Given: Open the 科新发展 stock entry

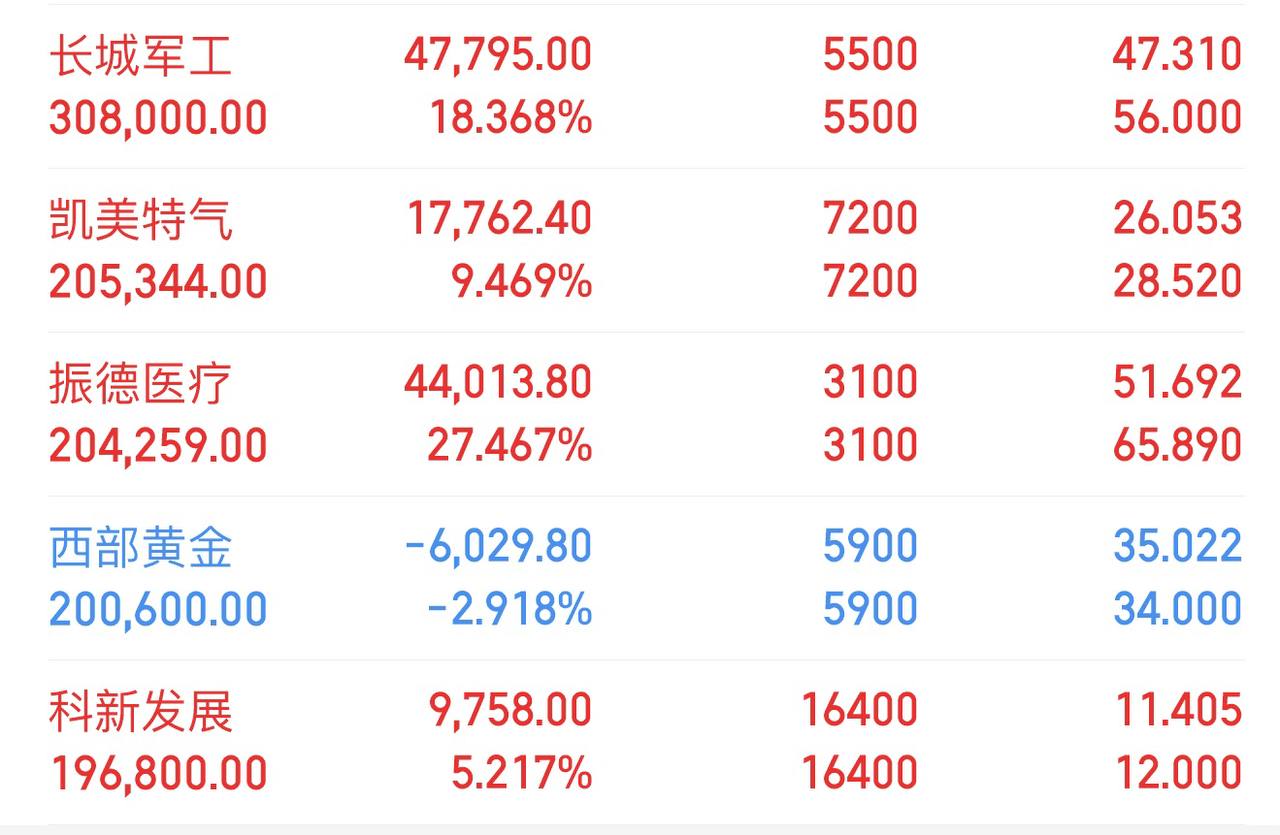Looking at the screenshot, I should [x=645, y=742].
